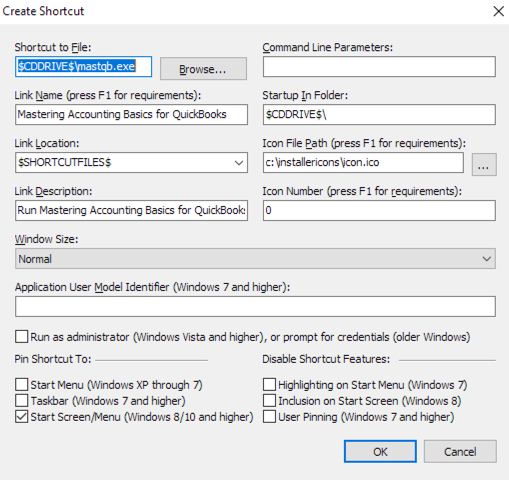Check Start Menu (Windows XP through 7)

(x=22, y=385)
